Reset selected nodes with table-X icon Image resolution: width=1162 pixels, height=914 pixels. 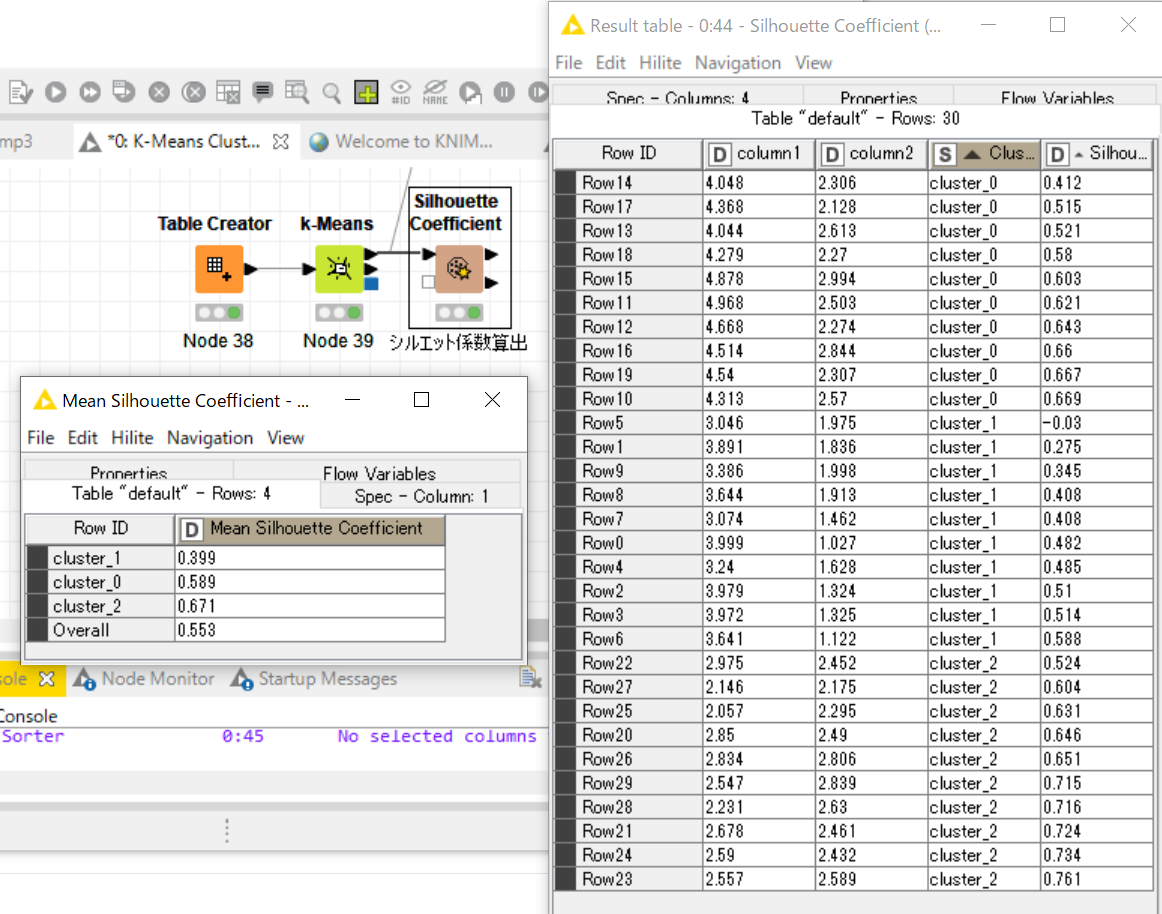228,92
